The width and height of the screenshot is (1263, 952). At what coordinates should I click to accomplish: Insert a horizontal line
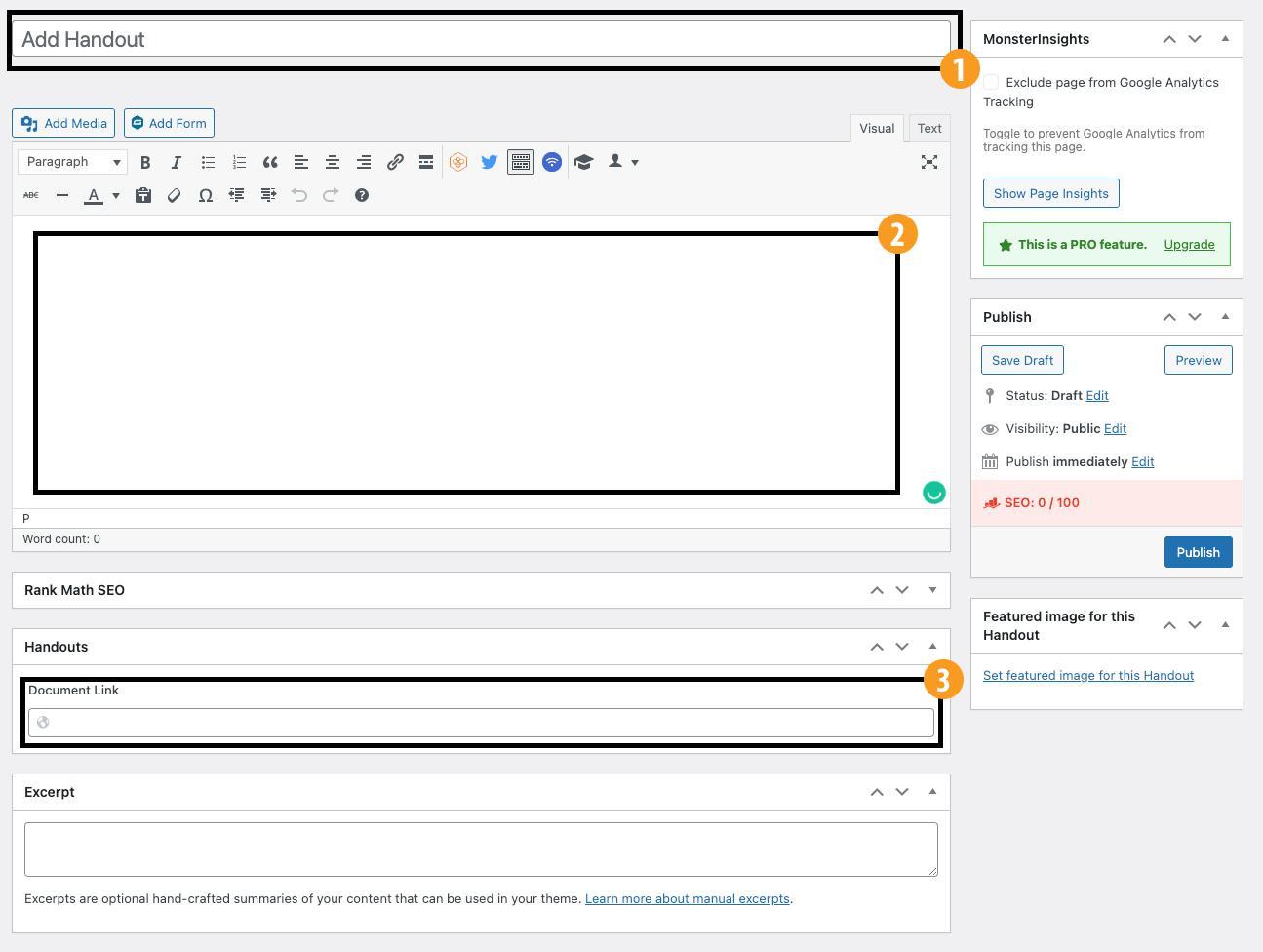62,195
